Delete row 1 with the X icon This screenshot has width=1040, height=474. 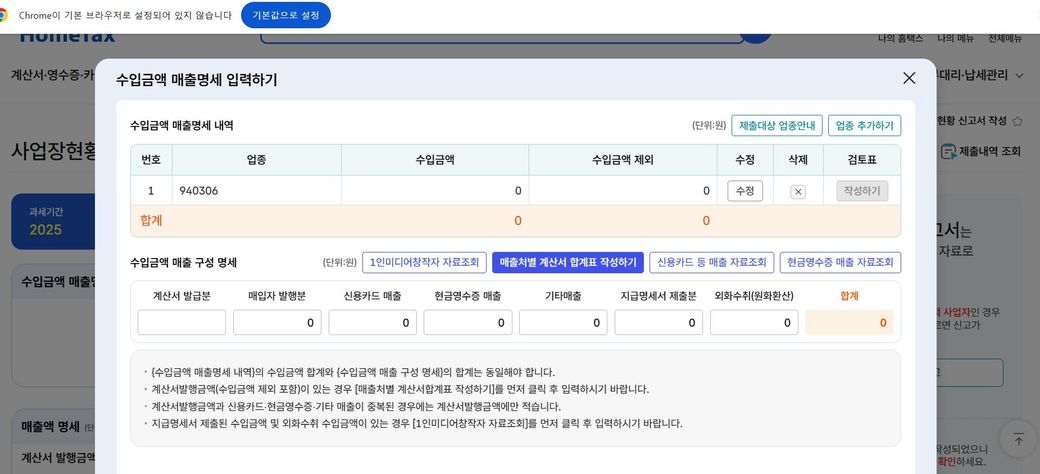pos(798,192)
